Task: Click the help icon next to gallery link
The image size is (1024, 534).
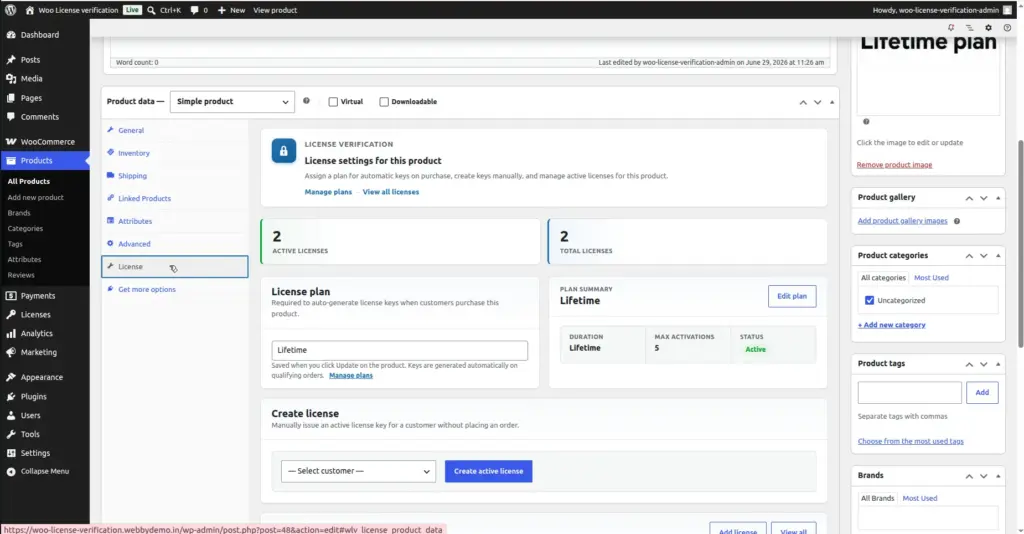Action: coord(957,221)
